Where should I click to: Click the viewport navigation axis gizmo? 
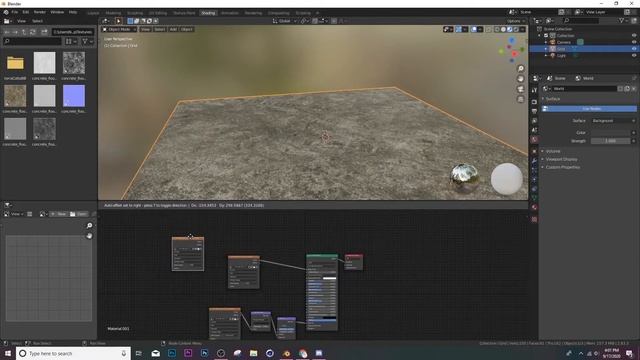pyautogui.click(x=510, y=49)
